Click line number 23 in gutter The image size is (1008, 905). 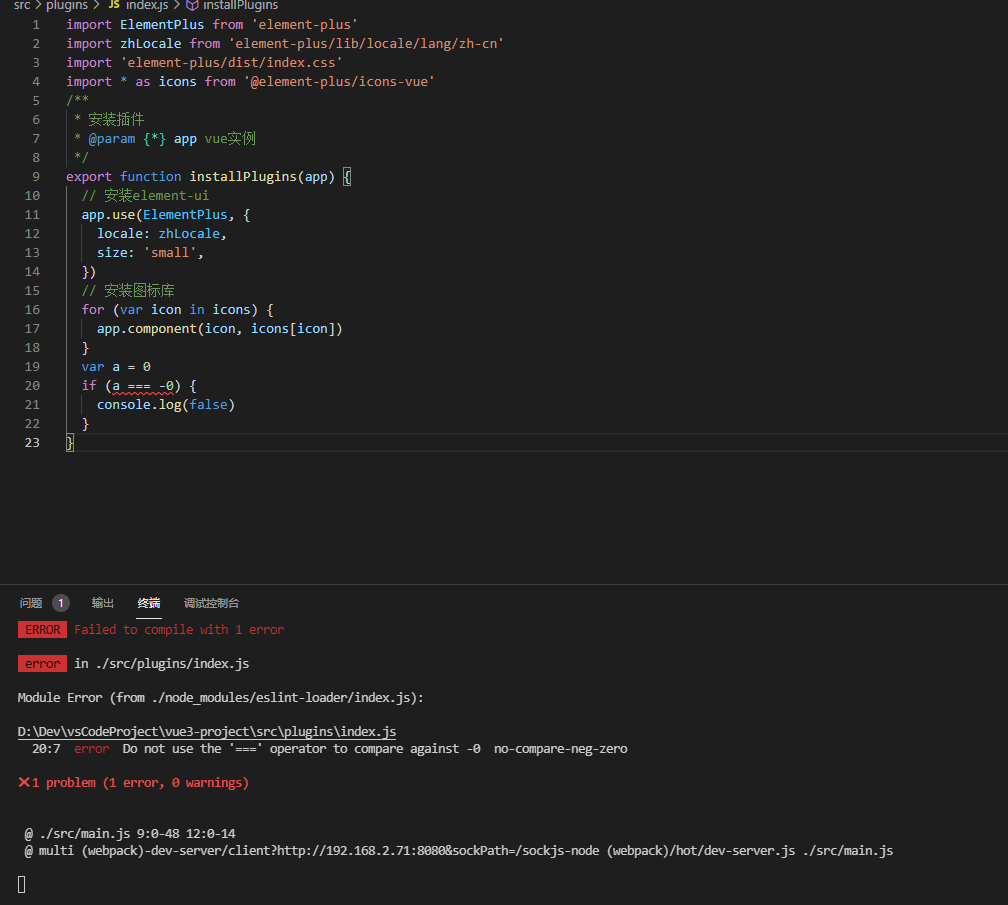32,443
